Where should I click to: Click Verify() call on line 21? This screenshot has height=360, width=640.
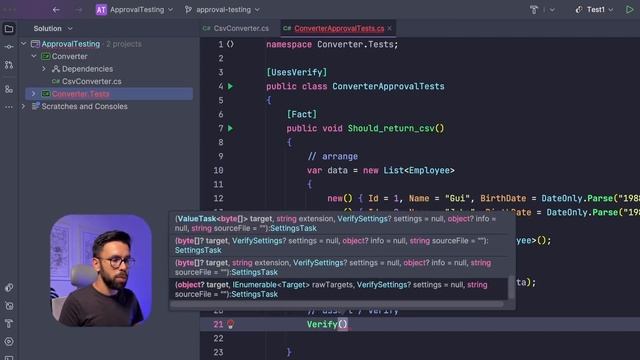(x=327, y=324)
